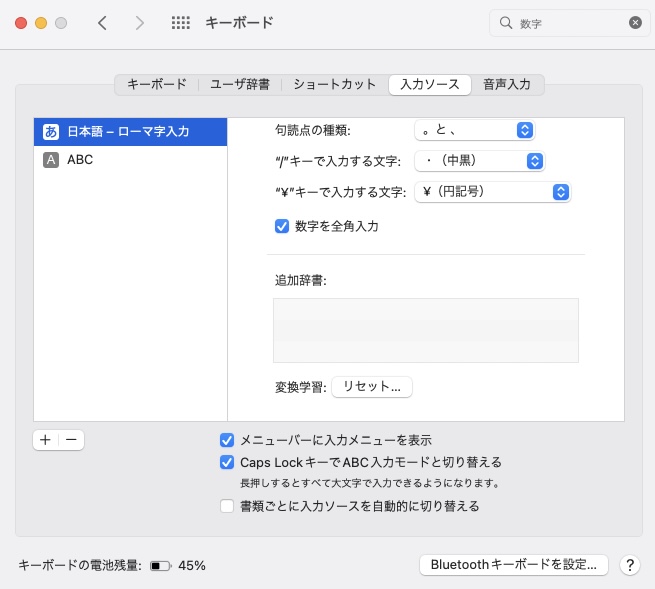Show all preferences grid icon
The width and height of the screenshot is (655, 589).
pos(181,22)
